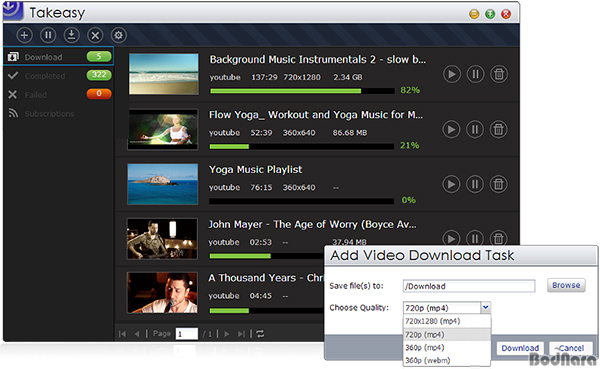Cancel the Add Video Download Task dialog
This screenshot has width=600, height=369.
click(571, 348)
